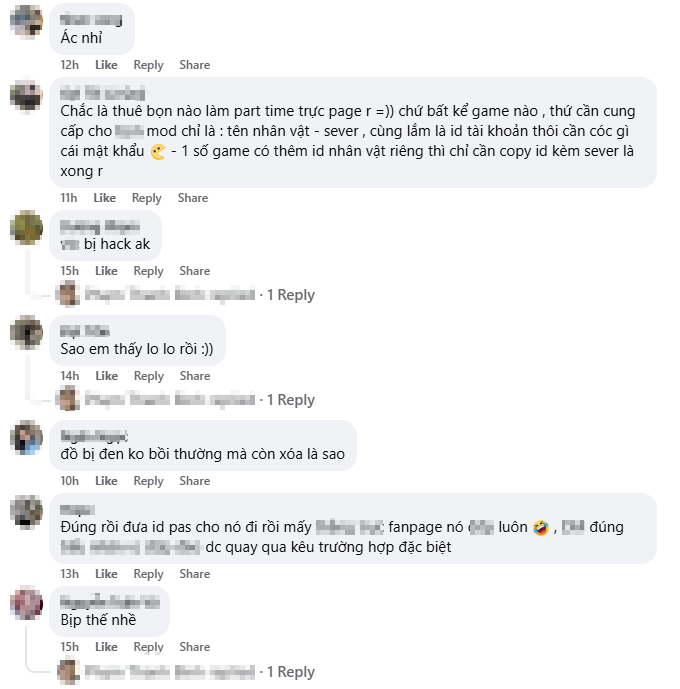Click the laughing emoji in the fanpage comment
The height and width of the screenshot is (689, 680).
coord(541,526)
